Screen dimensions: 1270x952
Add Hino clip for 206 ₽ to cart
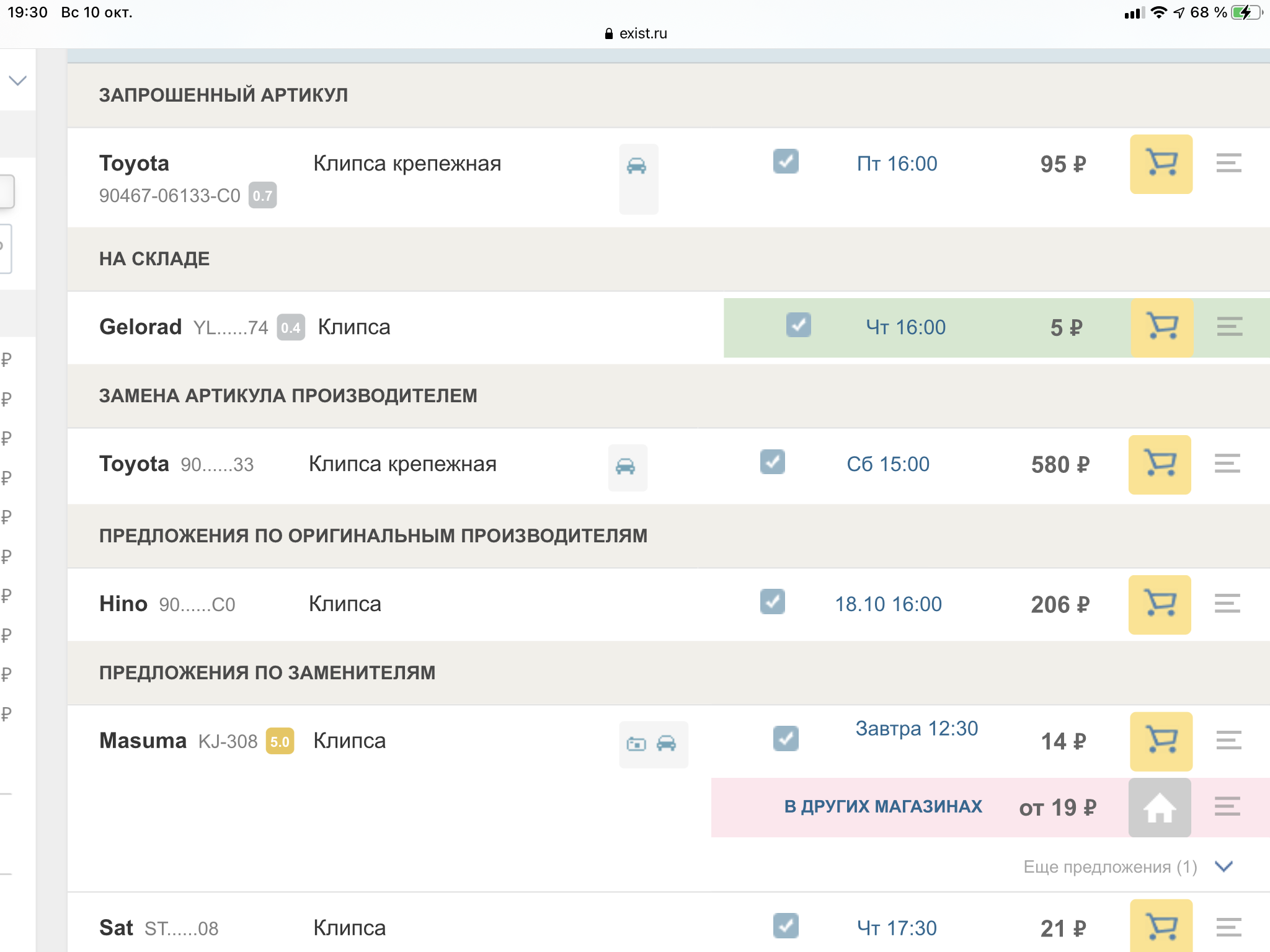click(1160, 604)
